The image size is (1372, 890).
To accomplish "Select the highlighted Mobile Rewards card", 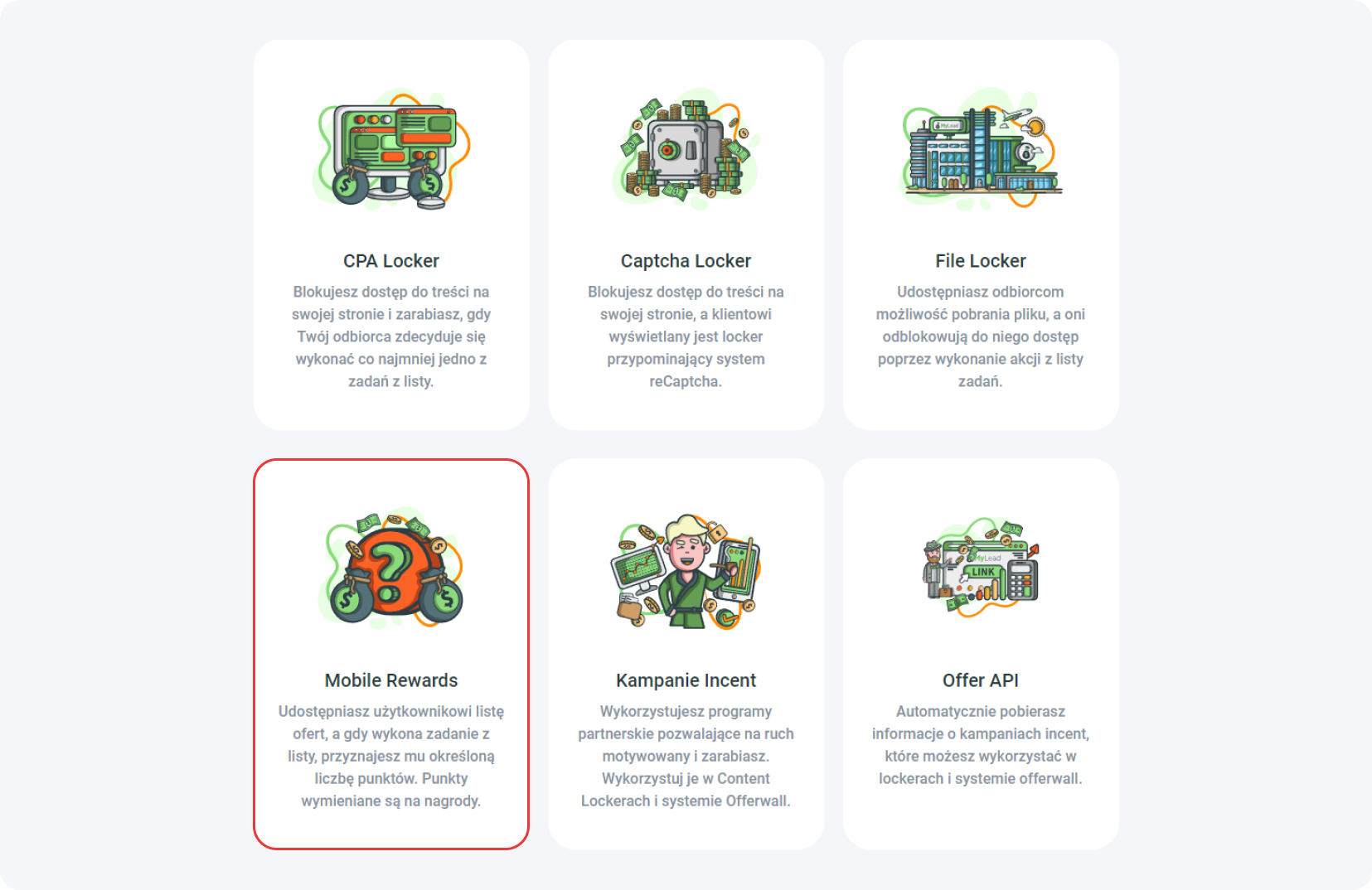I will coord(391,654).
